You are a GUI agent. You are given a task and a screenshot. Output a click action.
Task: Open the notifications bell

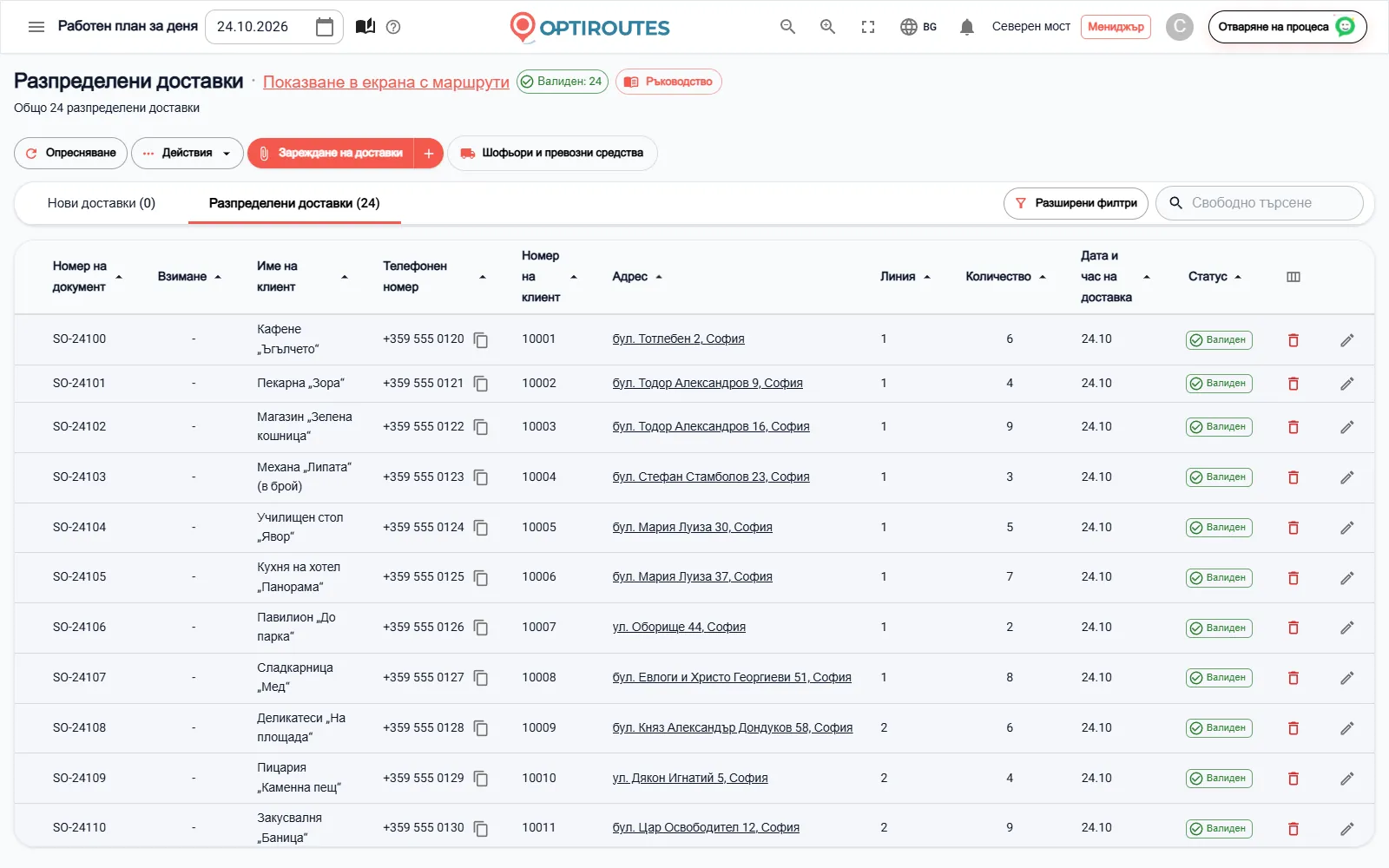point(967,27)
